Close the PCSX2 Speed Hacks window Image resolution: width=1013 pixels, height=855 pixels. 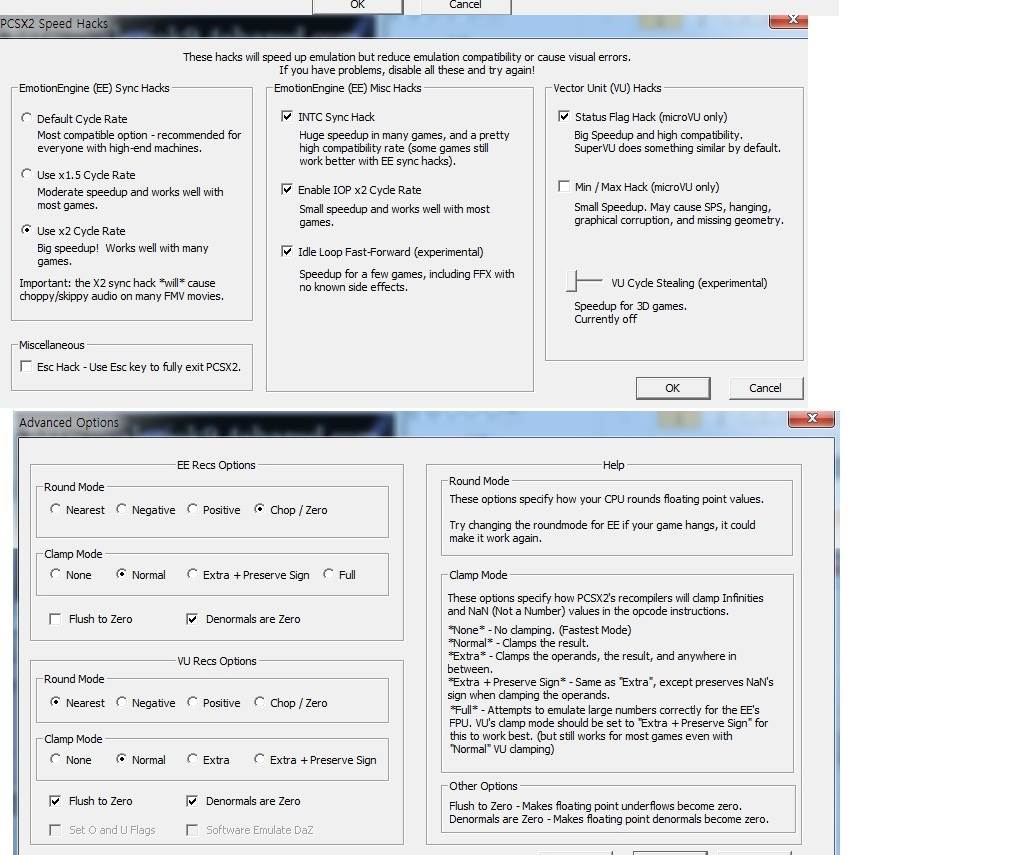tap(788, 19)
